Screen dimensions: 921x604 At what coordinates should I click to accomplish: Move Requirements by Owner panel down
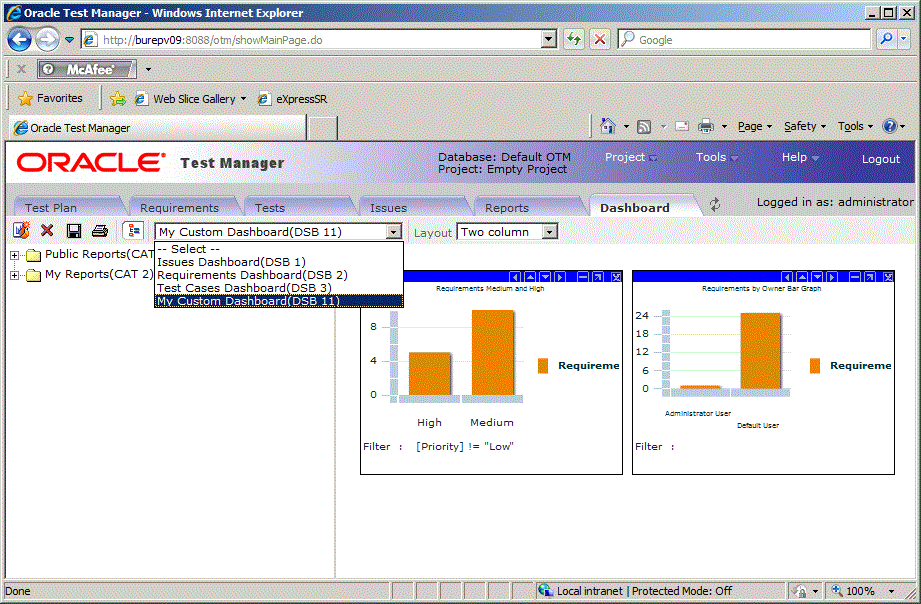817,277
